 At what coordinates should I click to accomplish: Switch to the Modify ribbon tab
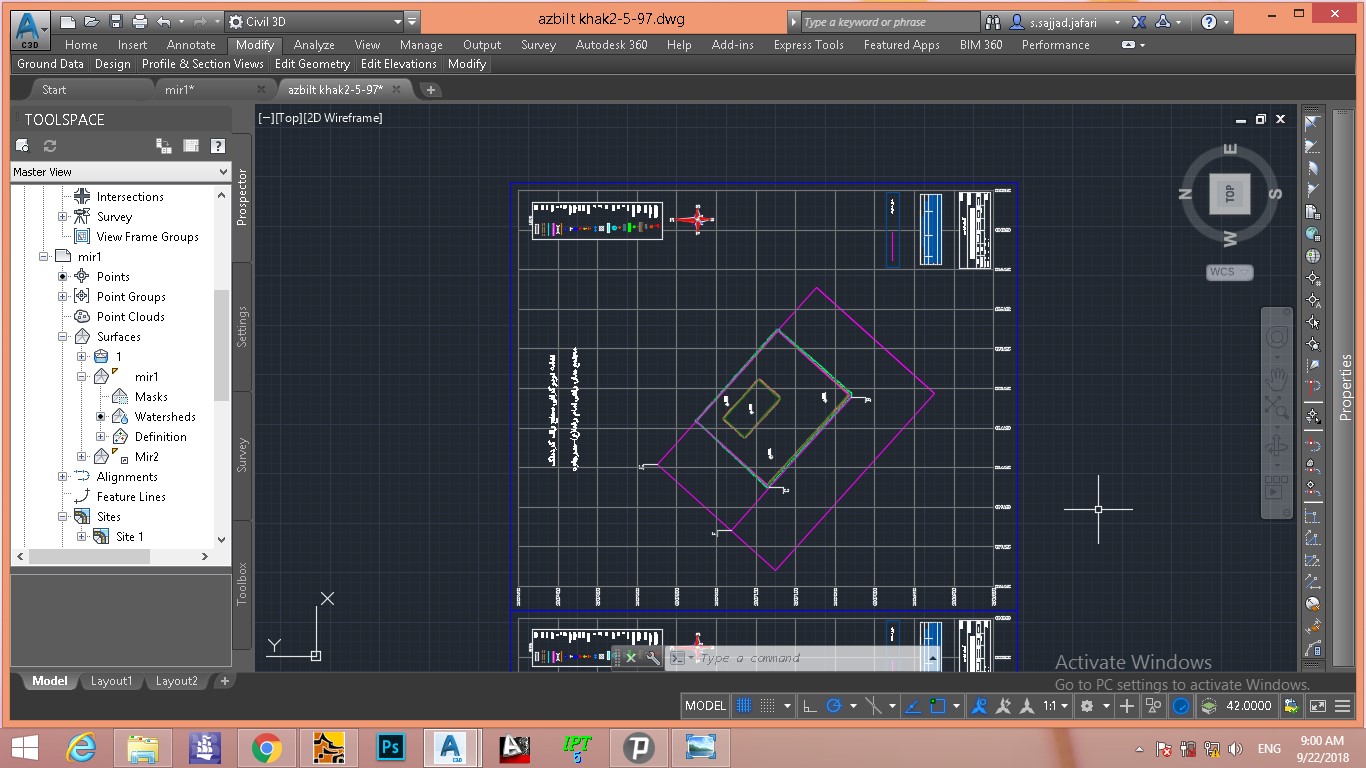(x=254, y=44)
